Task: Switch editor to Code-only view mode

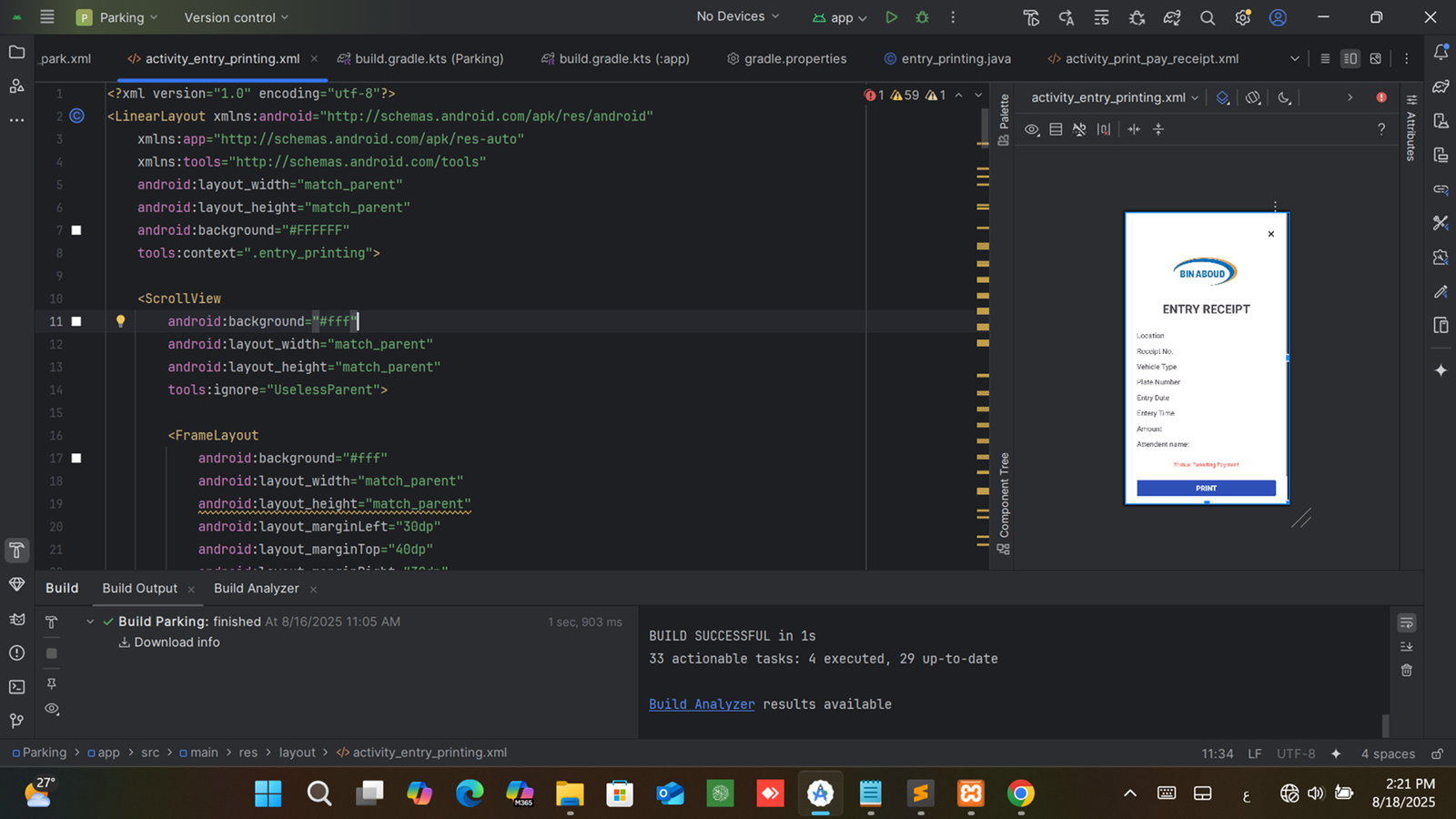Action: pos(1325,58)
